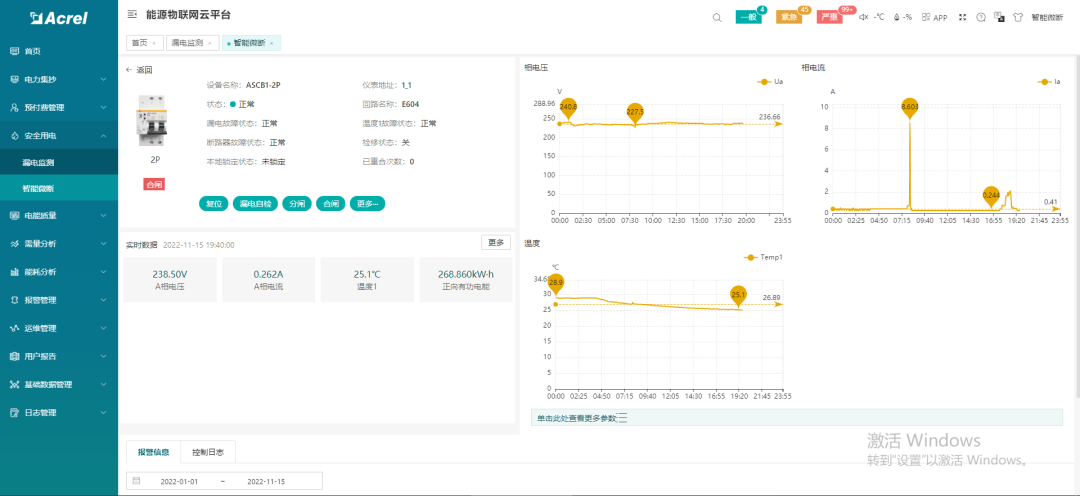The image size is (1080, 496).
Task: Click the 能耗分析 sidebar icon
Action: coord(14,271)
